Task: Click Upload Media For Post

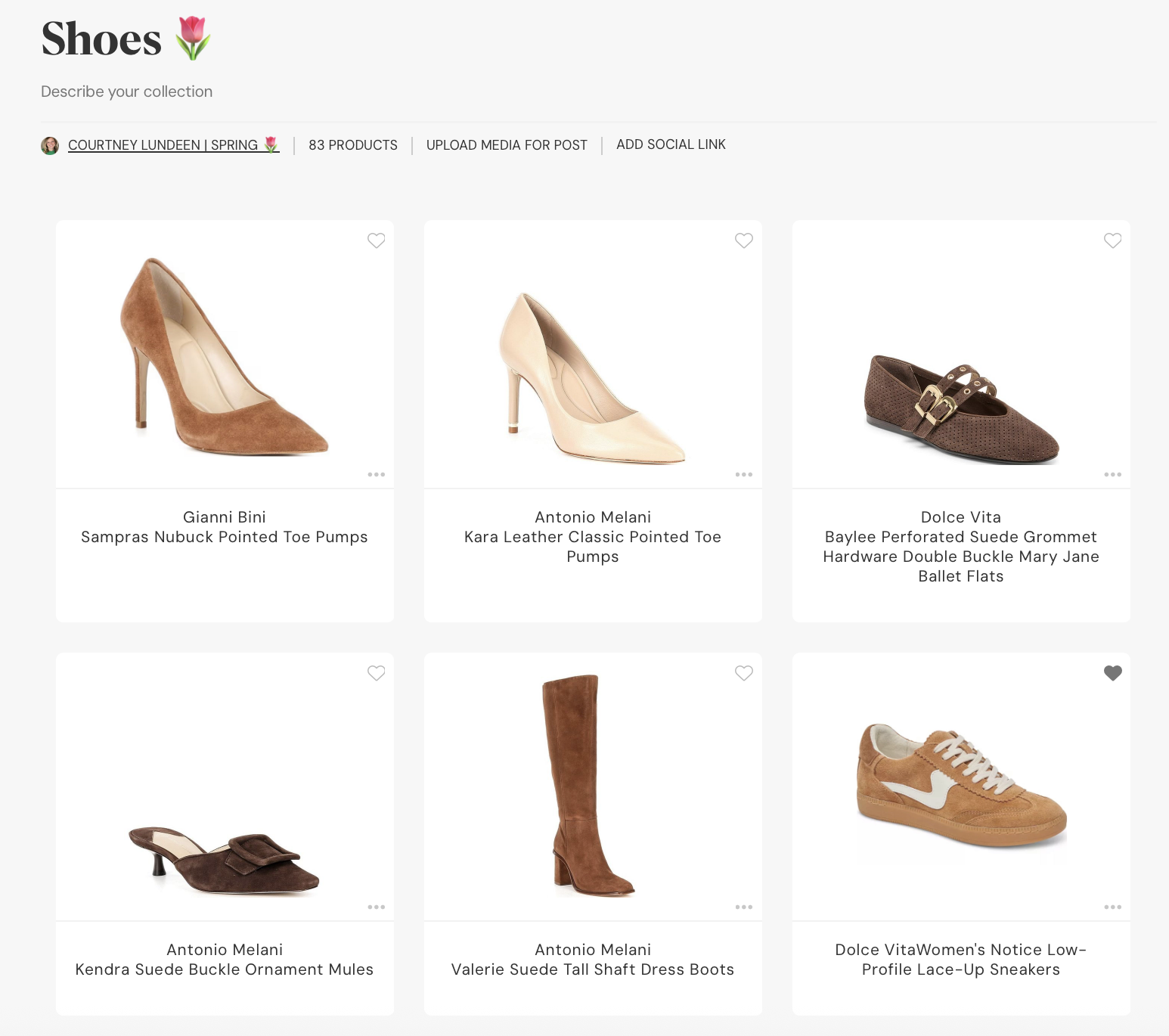Action: pyautogui.click(x=507, y=145)
